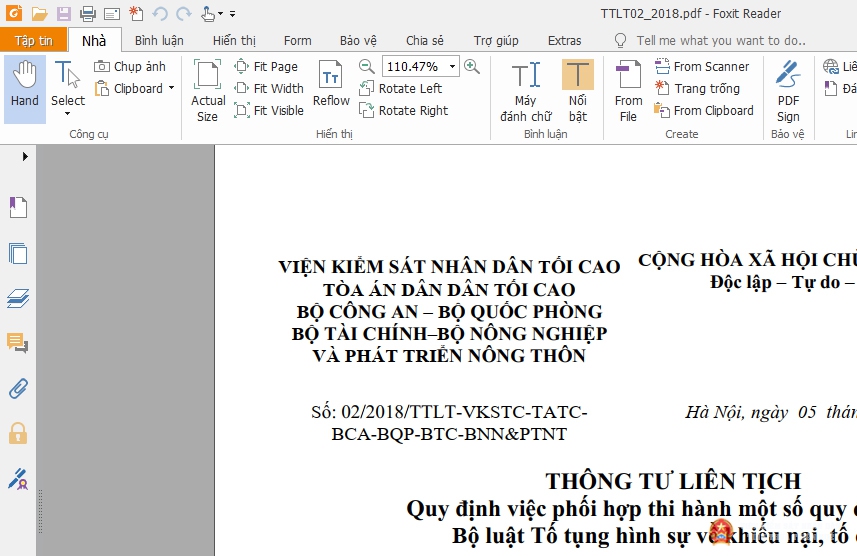Zoom in with the plus magnifier

(x=472, y=67)
